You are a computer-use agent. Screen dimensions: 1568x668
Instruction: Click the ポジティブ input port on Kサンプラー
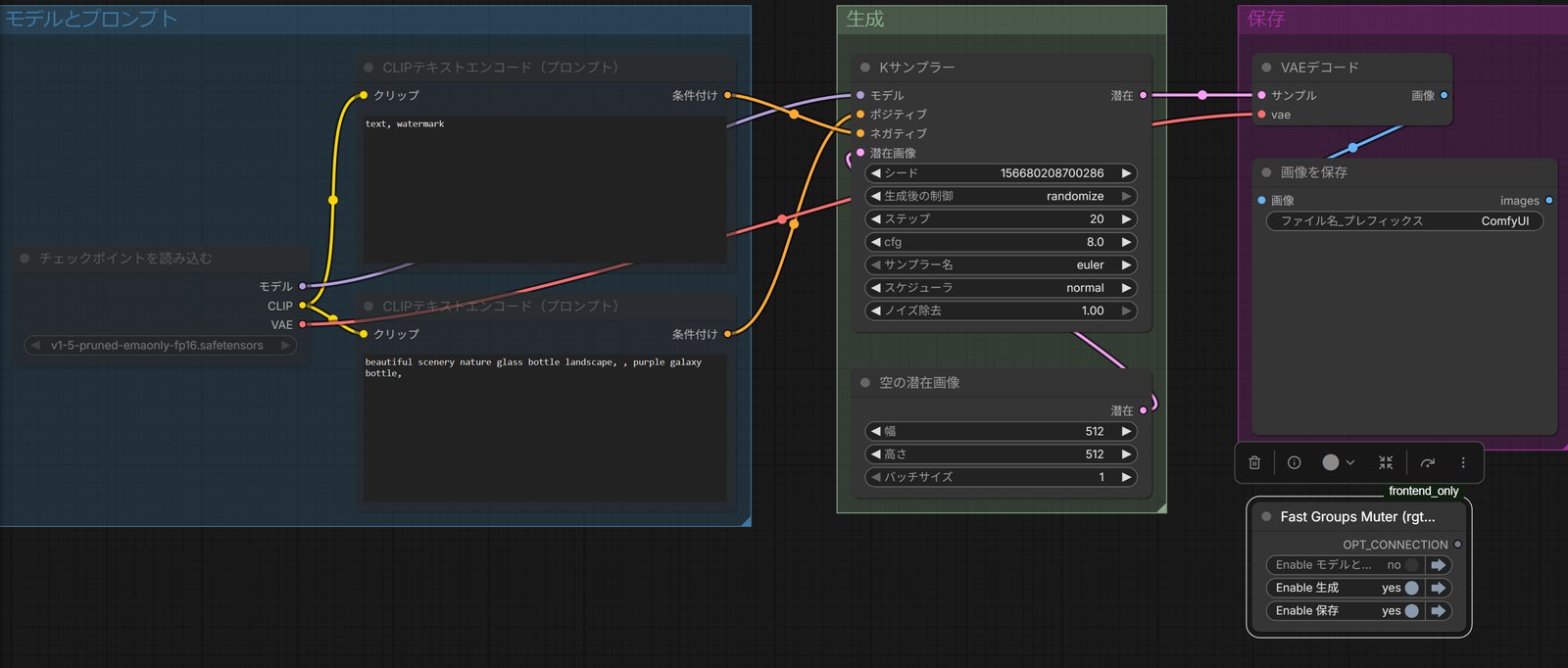click(x=860, y=115)
